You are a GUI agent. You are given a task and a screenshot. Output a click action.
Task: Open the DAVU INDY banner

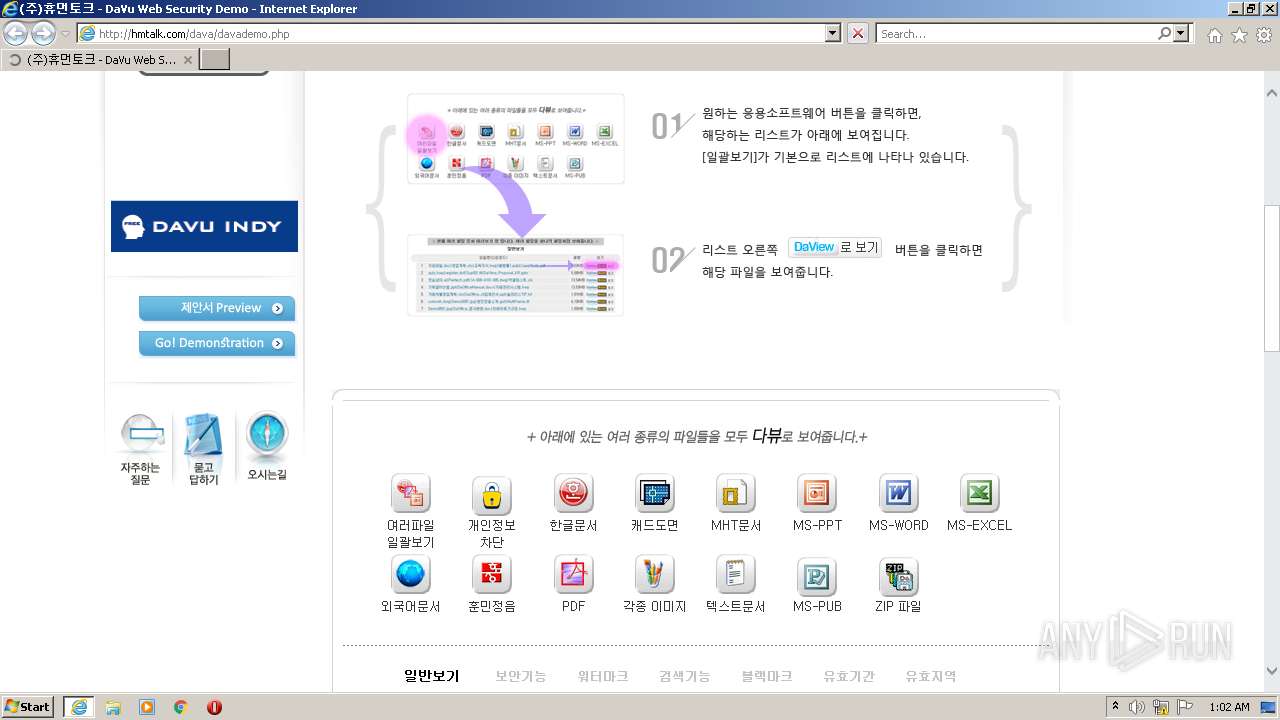[x=204, y=226]
